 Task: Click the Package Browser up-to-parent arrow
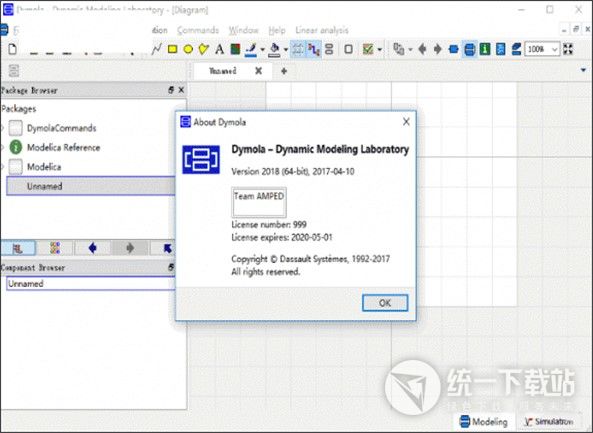pos(167,248)
